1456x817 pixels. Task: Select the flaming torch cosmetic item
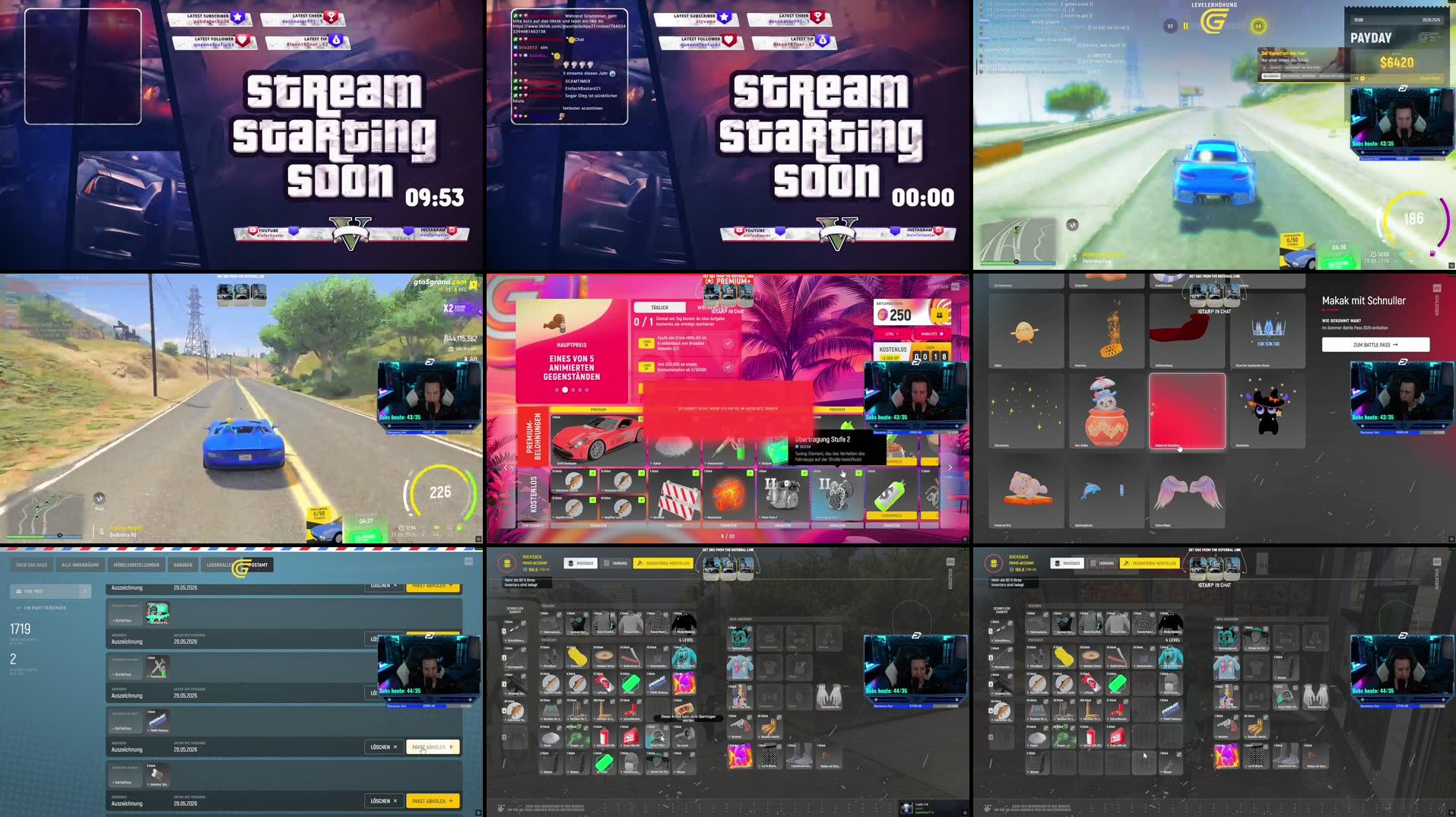coord(1106,331)
